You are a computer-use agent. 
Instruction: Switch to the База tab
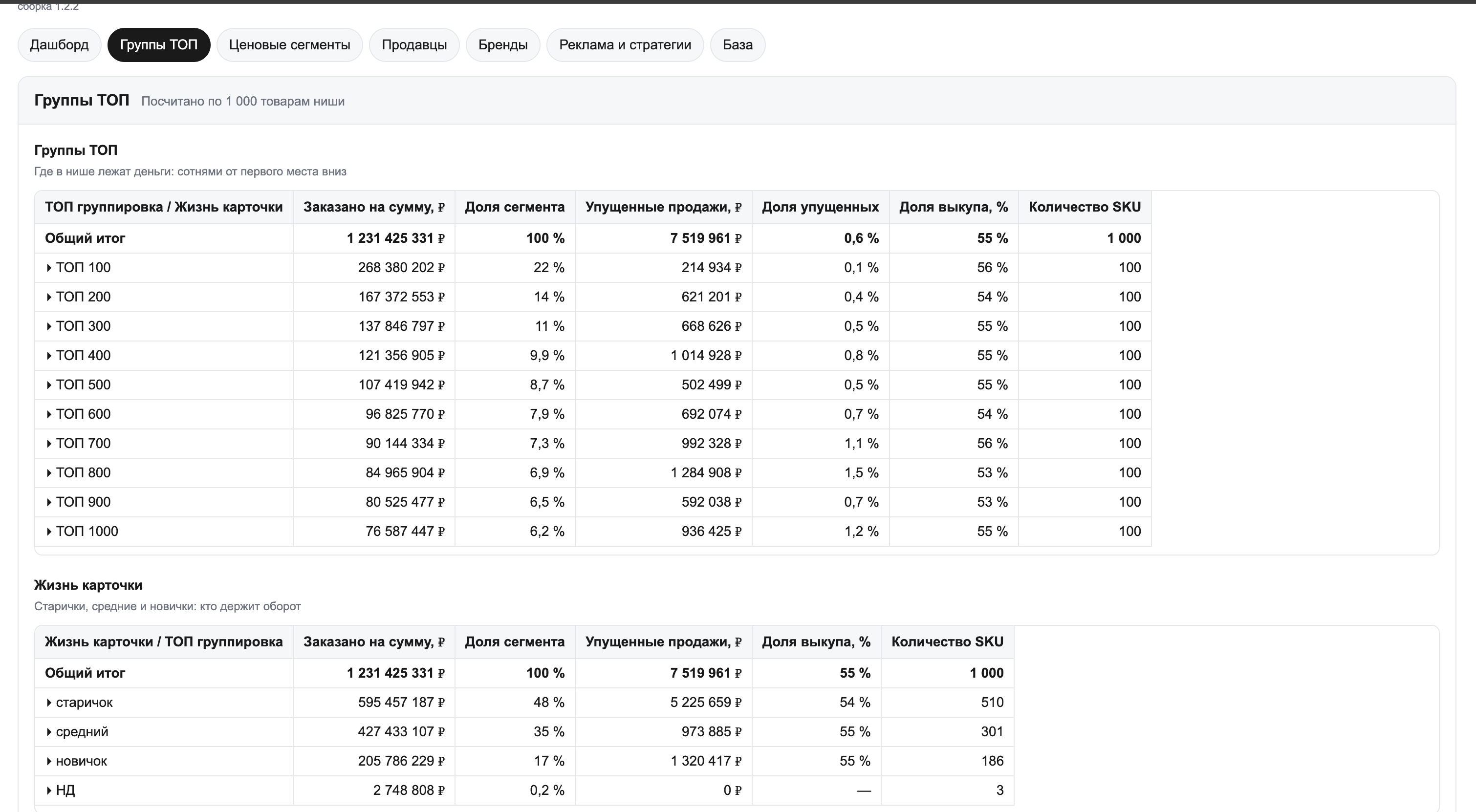[738, 44]
